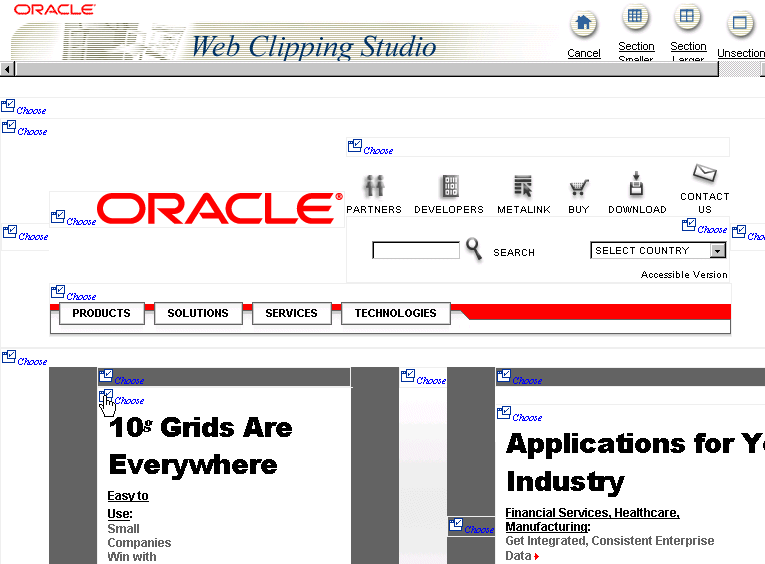The width and height of the screenshot is (765, 564).
Task: Open Financial Services, Healthcare, Manufacturing link
Action: coord(592,520)
